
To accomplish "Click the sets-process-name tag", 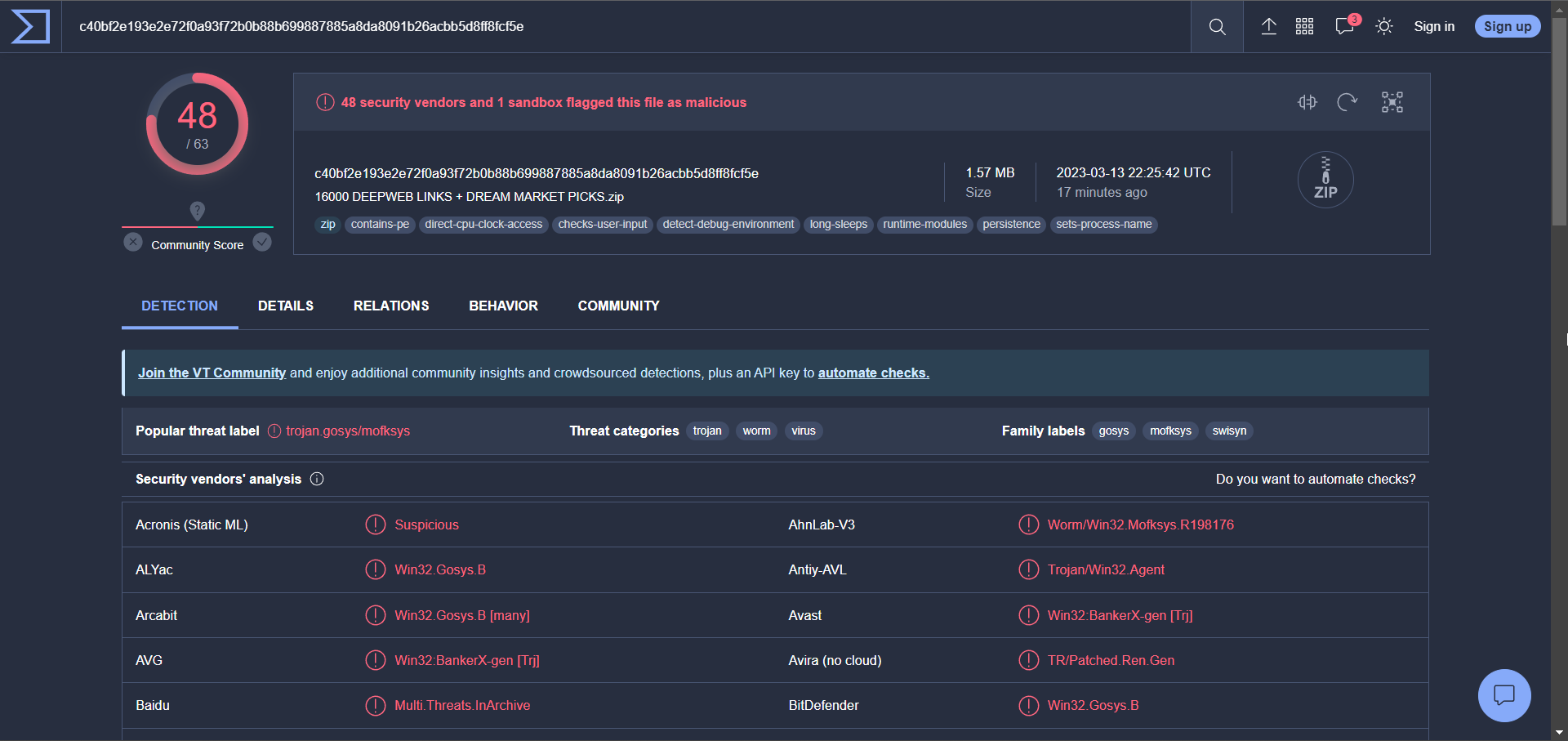I will point(1103,225).
